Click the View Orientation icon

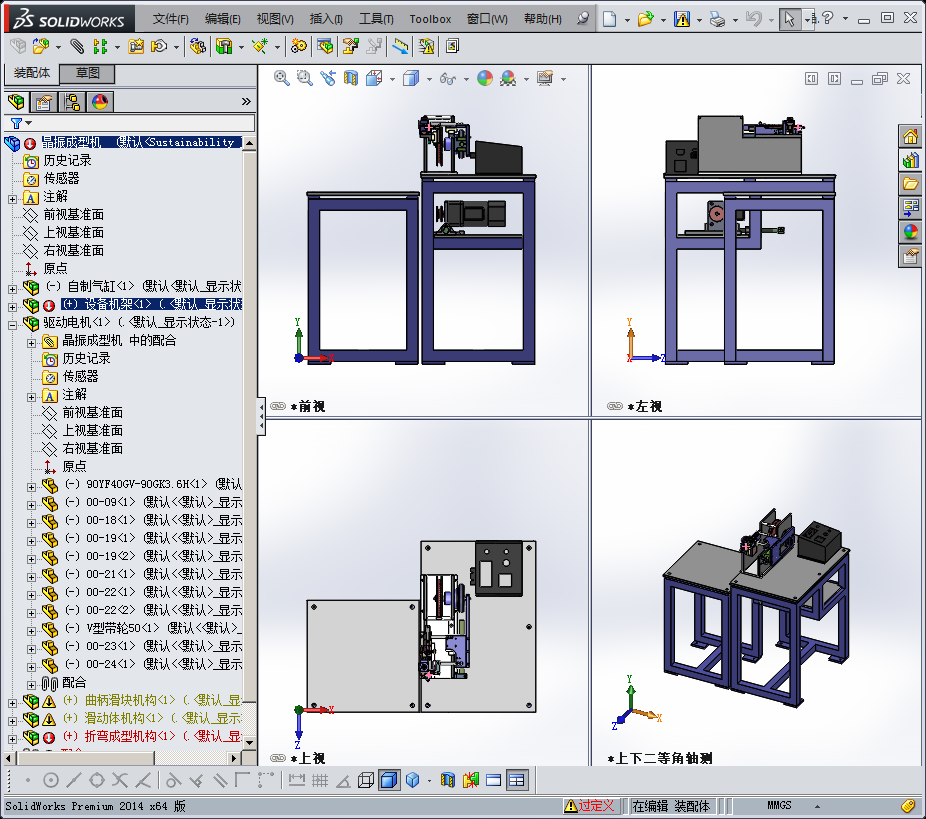[374, 78]
